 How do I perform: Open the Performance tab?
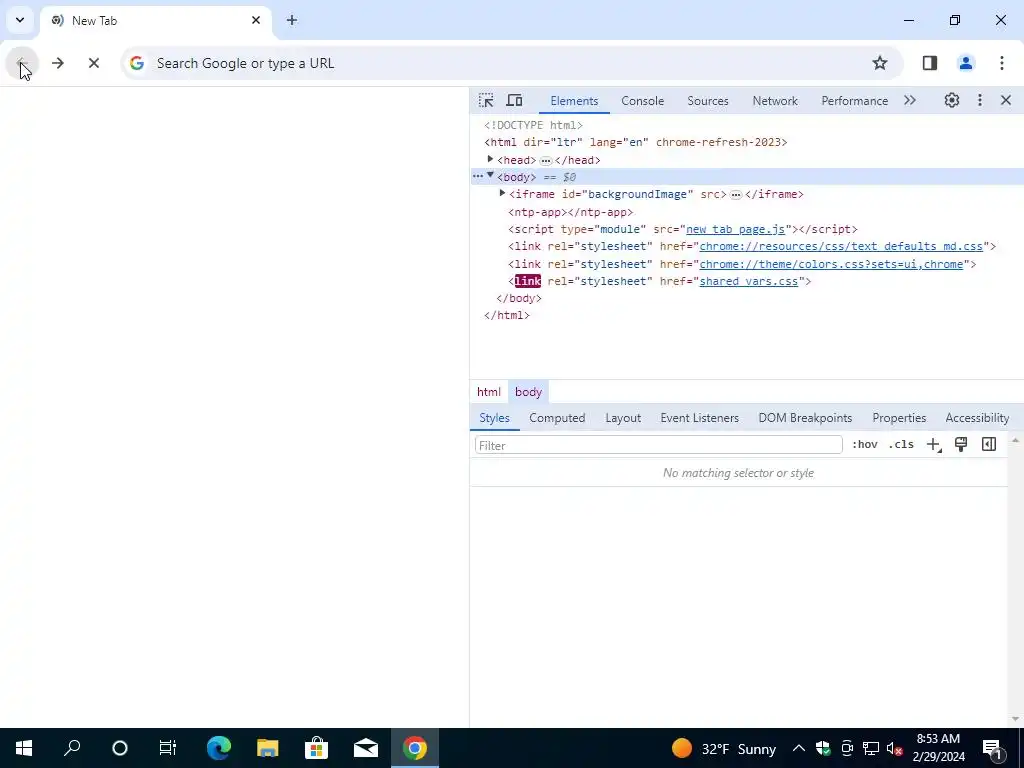[854, 101]
